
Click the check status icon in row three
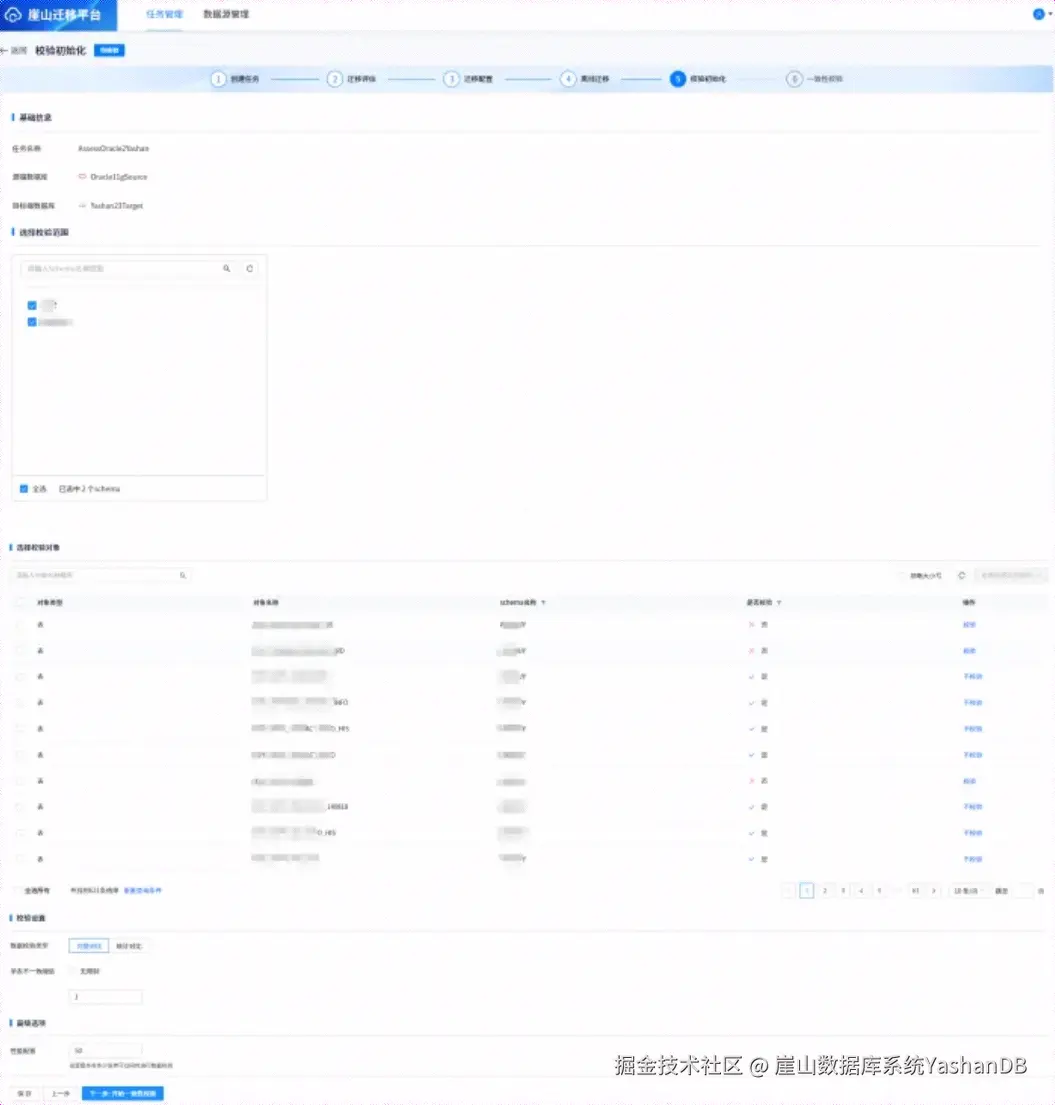click(751, 677)
